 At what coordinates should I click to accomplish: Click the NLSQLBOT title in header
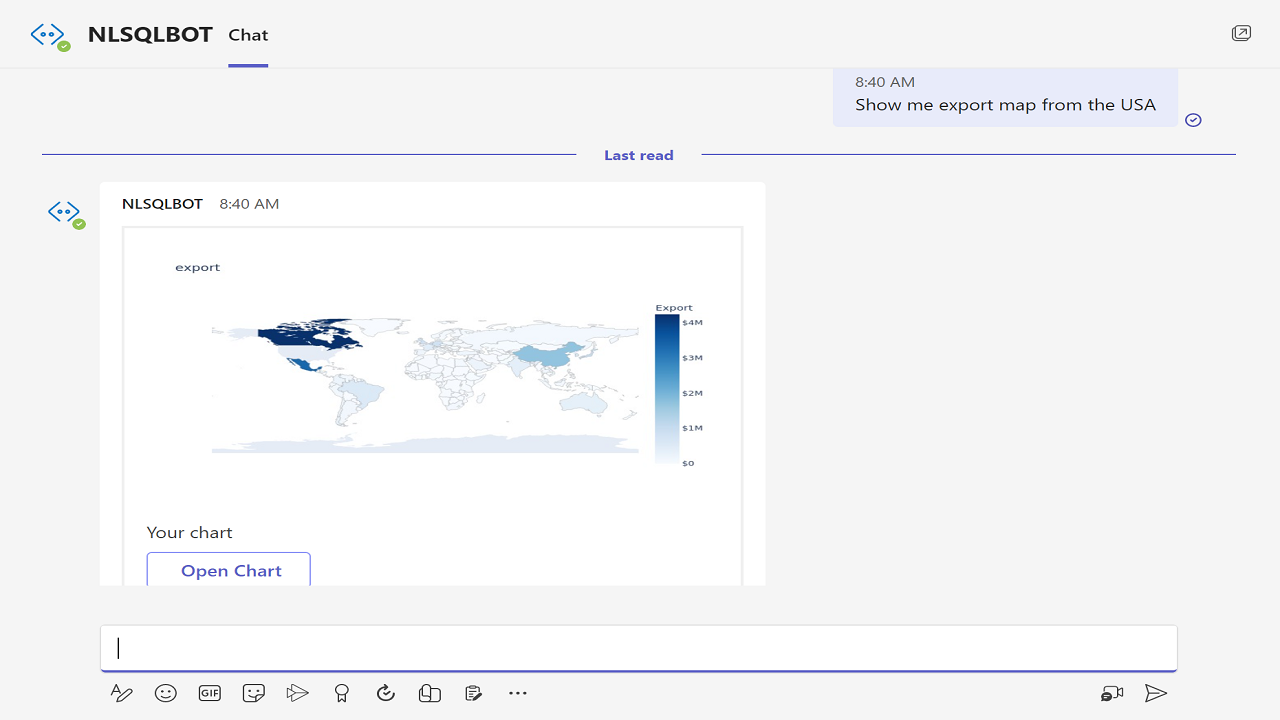click(150, 34)
